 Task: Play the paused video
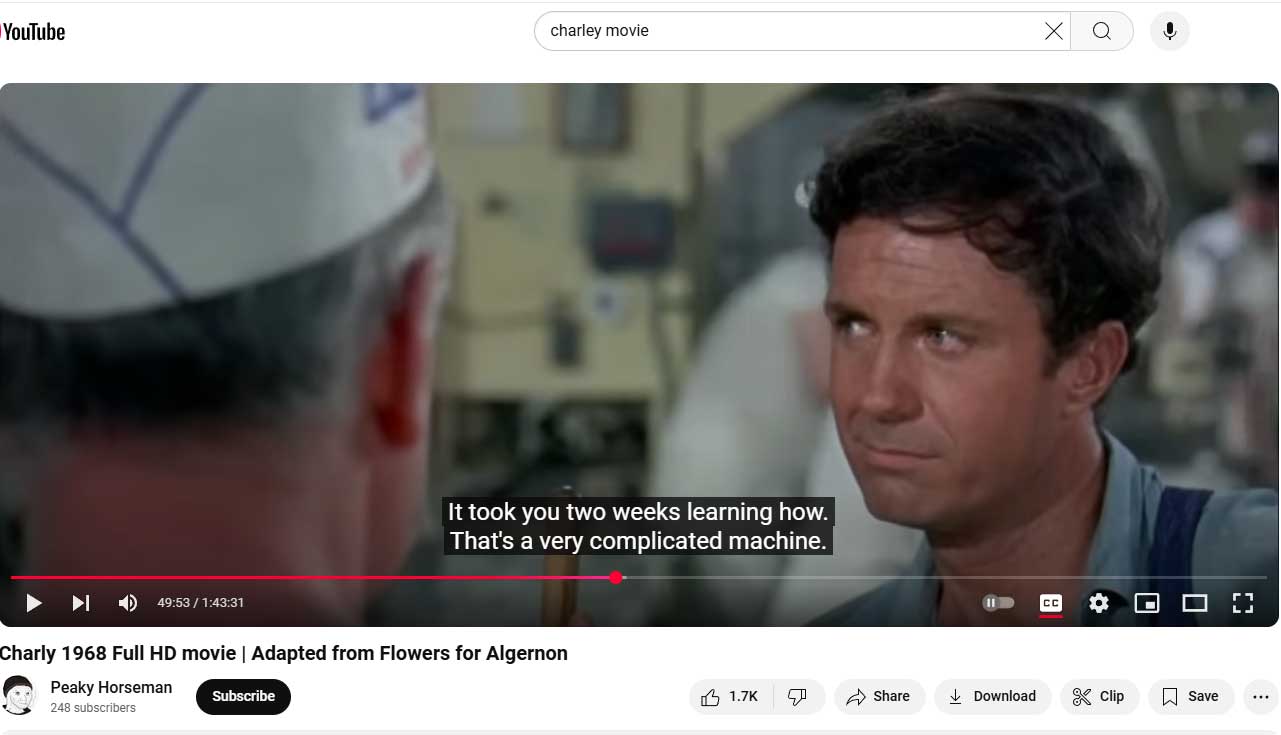33,602
